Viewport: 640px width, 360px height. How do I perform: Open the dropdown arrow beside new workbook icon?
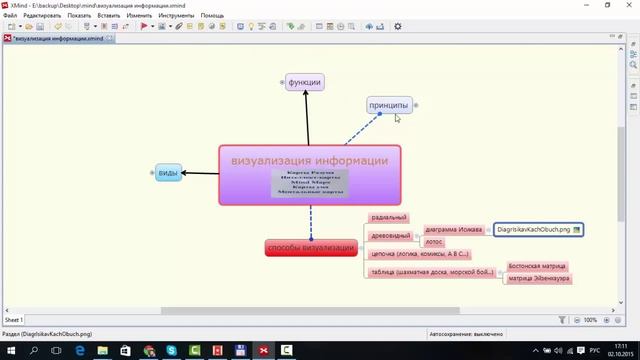(20, 27)
